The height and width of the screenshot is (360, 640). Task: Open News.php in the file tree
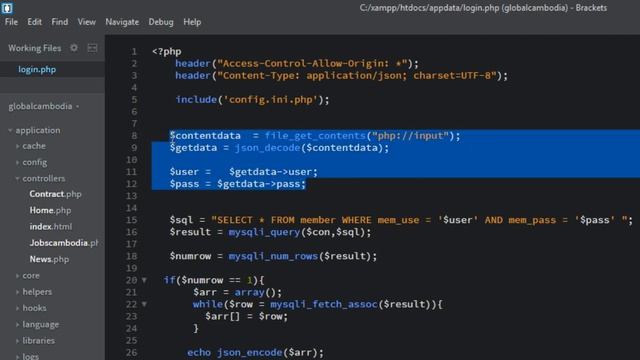[x=49, y=259]
